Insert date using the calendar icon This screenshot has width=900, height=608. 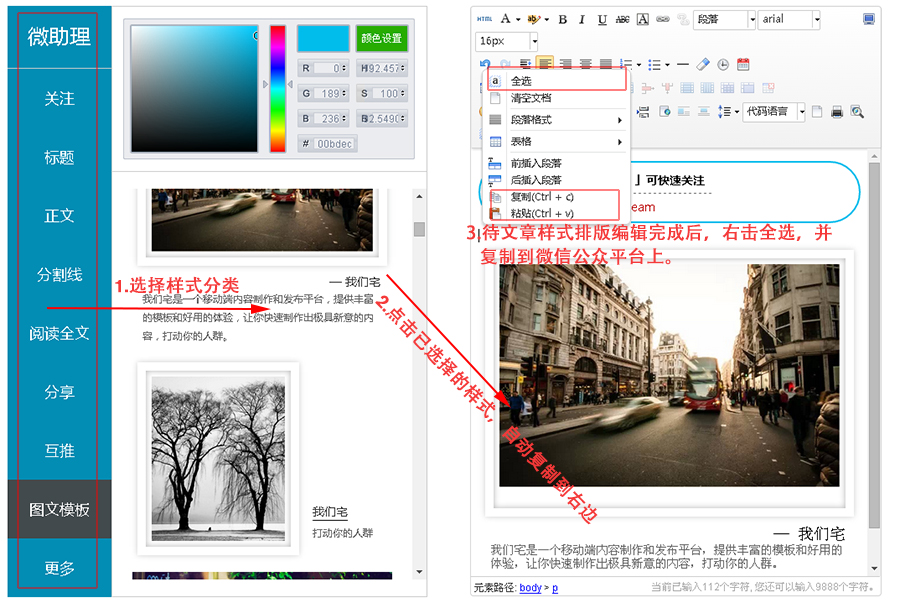743,64
